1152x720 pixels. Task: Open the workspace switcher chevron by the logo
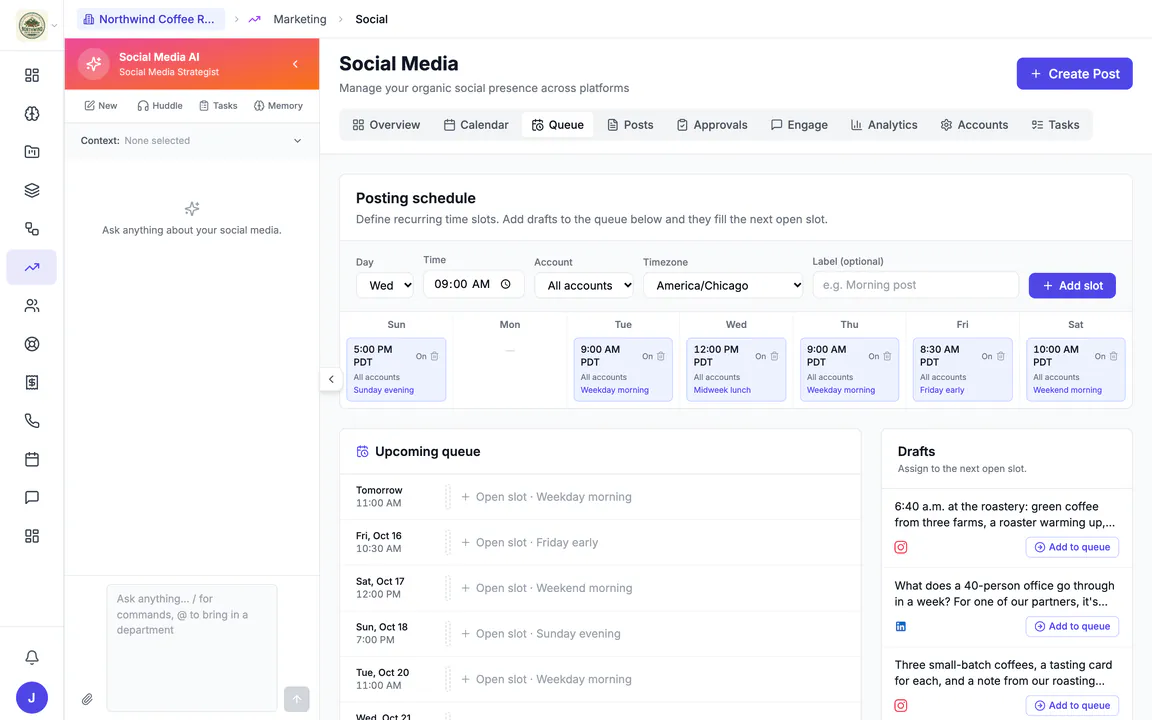coord(54,26)
